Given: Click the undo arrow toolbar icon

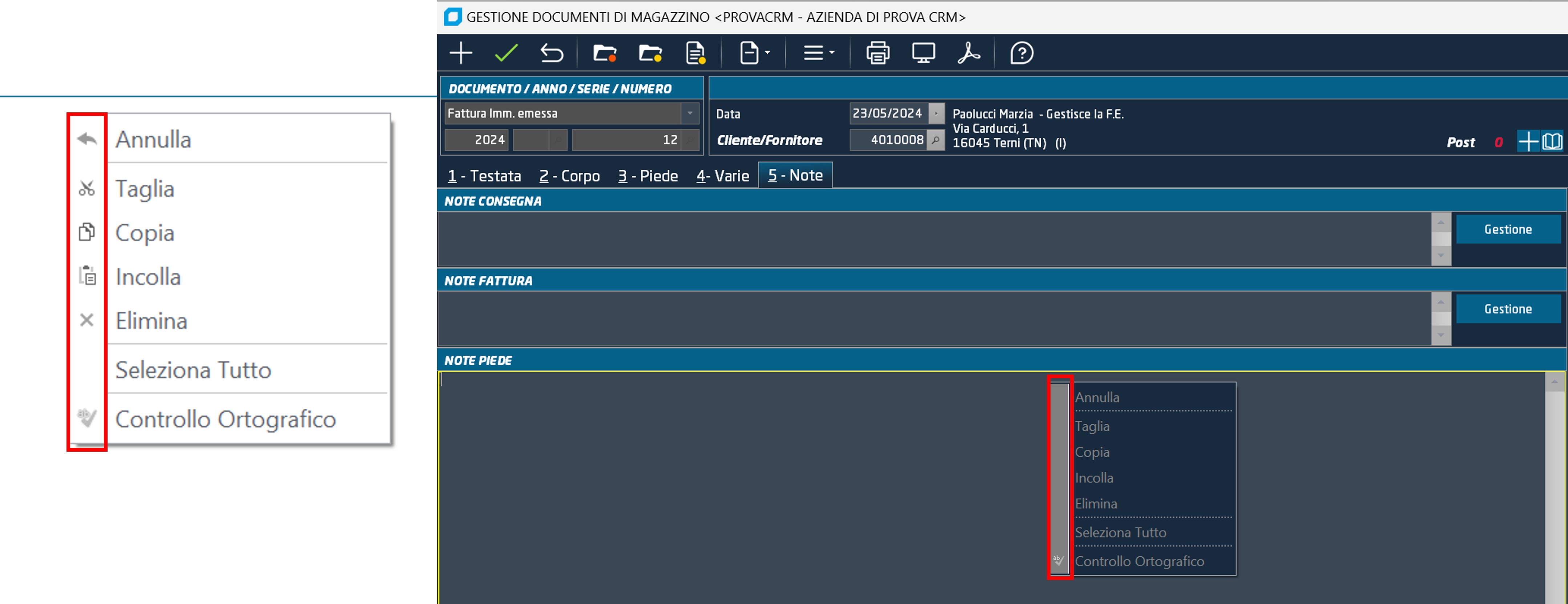Looking at the screenshot, I should click(x=552, y=53).
